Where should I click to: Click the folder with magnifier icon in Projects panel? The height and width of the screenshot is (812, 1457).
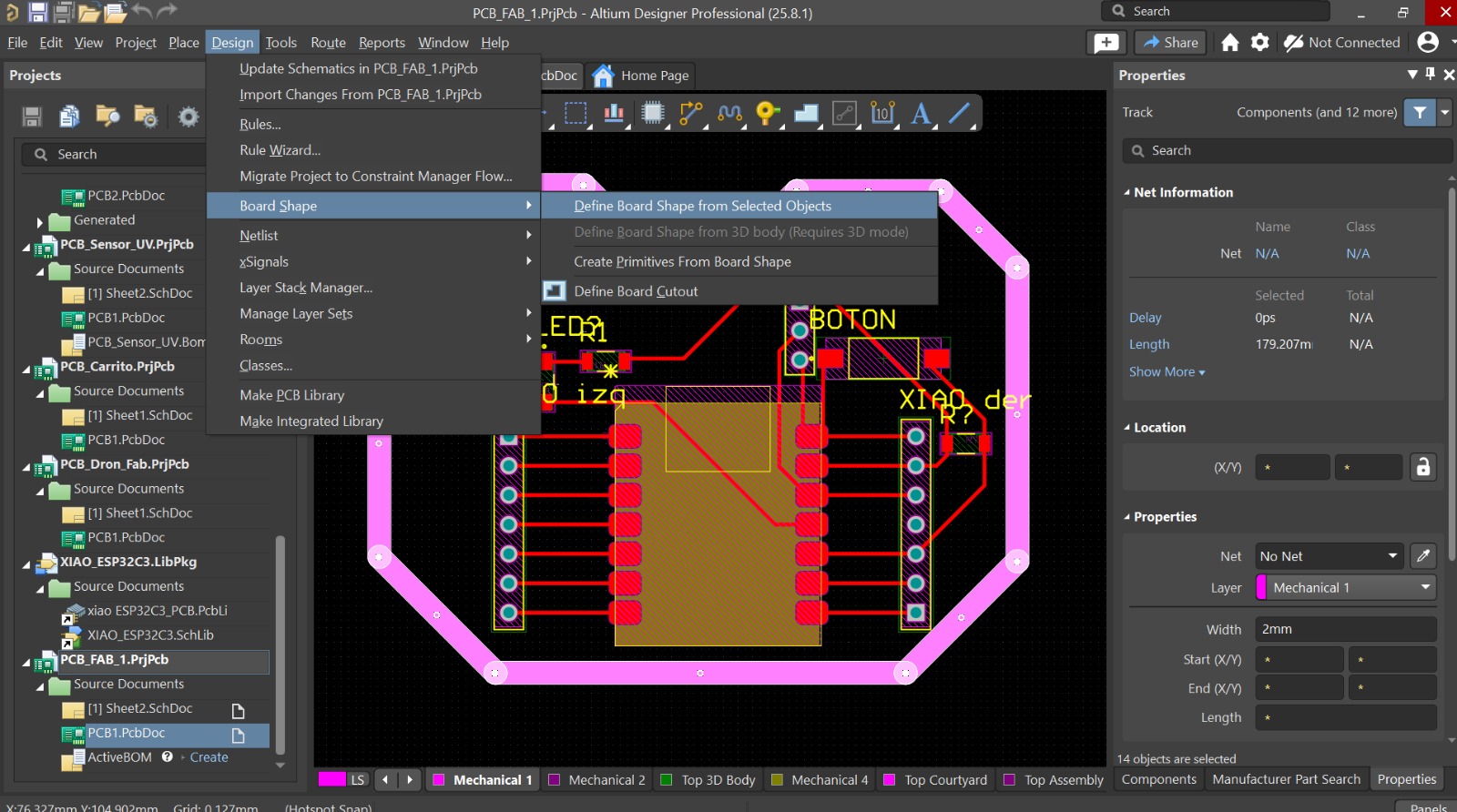tap(107, 116)
